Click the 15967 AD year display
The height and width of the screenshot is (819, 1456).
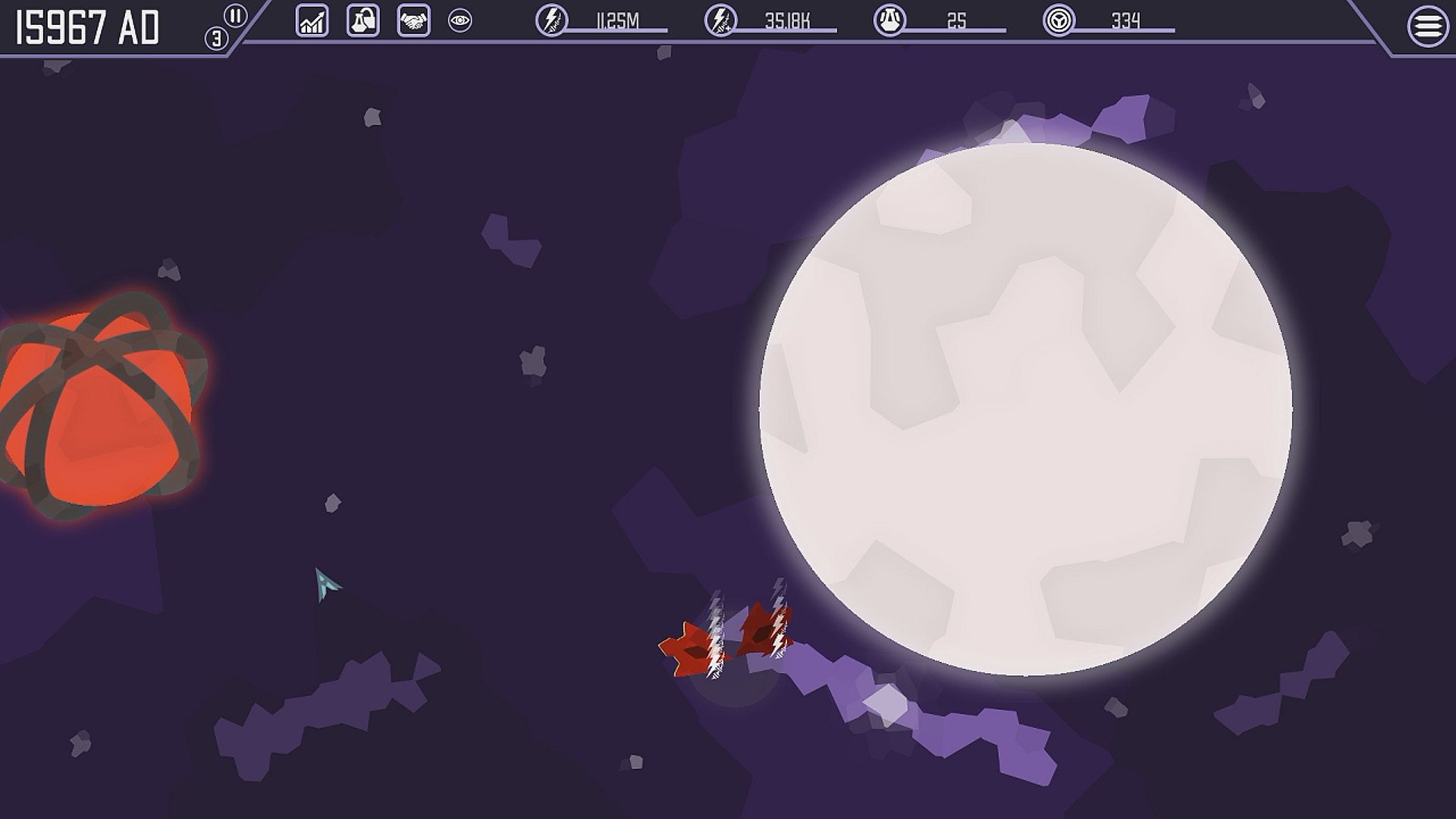coord(87,29)
